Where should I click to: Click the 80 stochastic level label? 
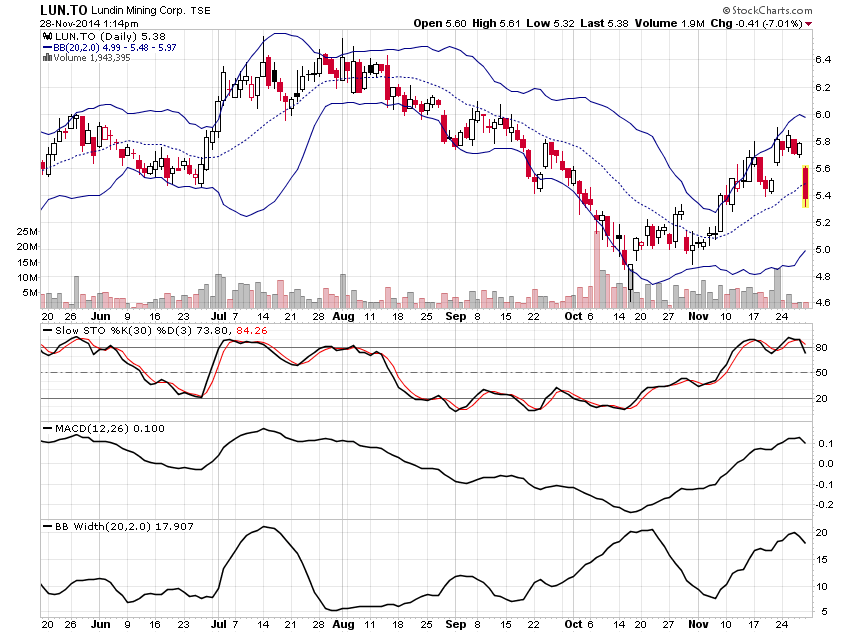coord(821,347)
